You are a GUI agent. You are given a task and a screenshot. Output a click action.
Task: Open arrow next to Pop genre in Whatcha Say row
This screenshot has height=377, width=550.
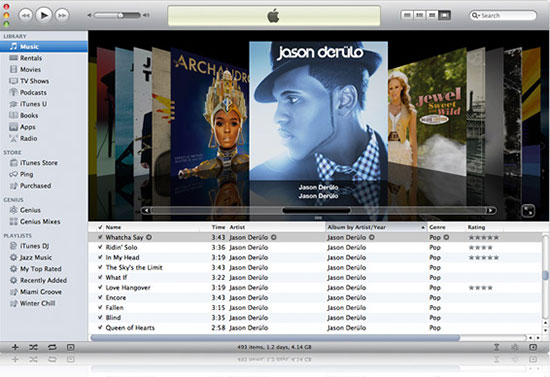coord(446,237)
